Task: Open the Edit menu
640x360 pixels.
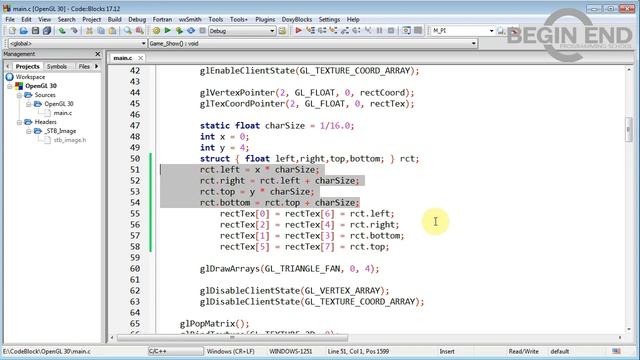Action: pos(27,19)
